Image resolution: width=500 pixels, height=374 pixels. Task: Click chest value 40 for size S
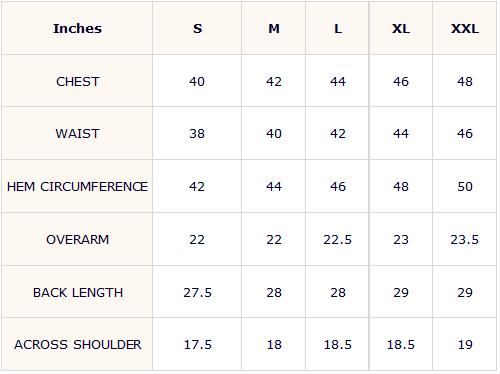197,81
